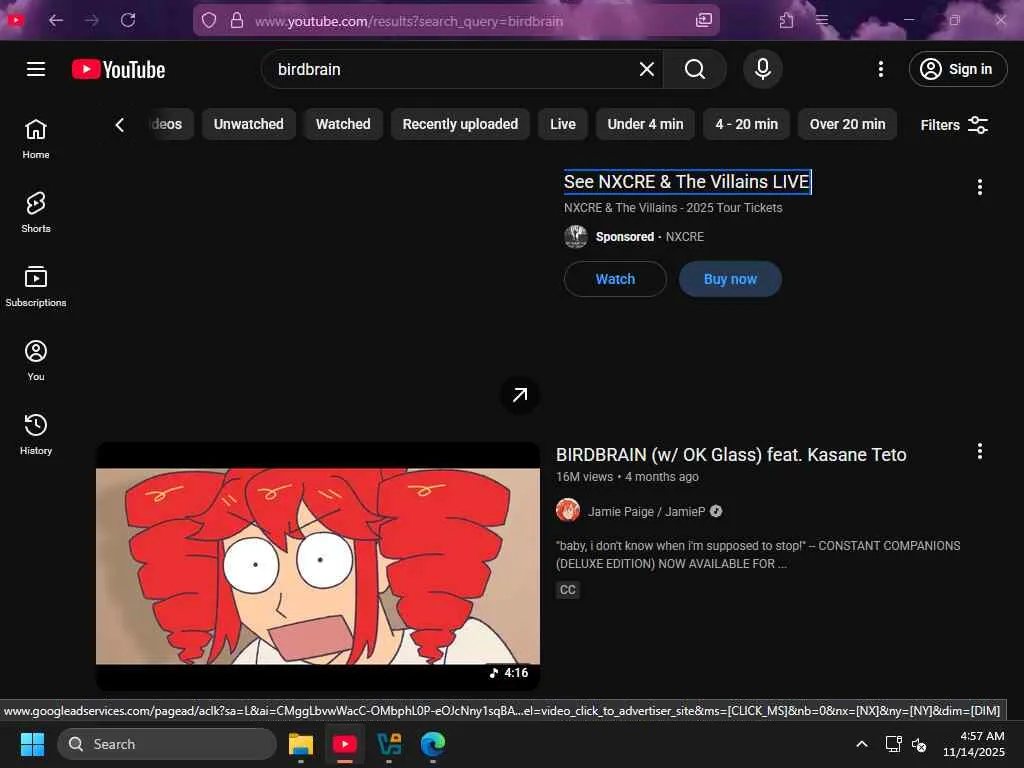1024x768 pixels.
Task: Start voice search with microphone icon
Action: coord(763,69)
